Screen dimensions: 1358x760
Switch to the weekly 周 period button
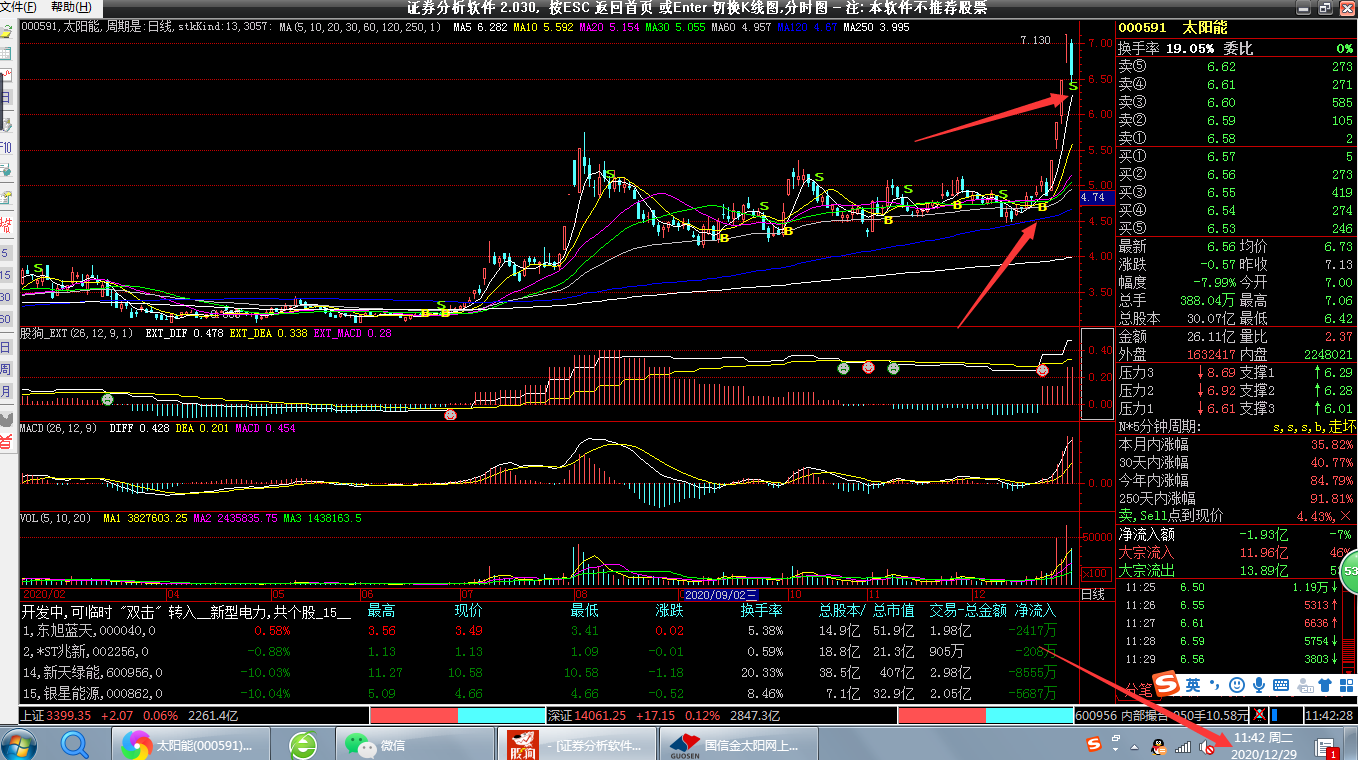[6, 369]
